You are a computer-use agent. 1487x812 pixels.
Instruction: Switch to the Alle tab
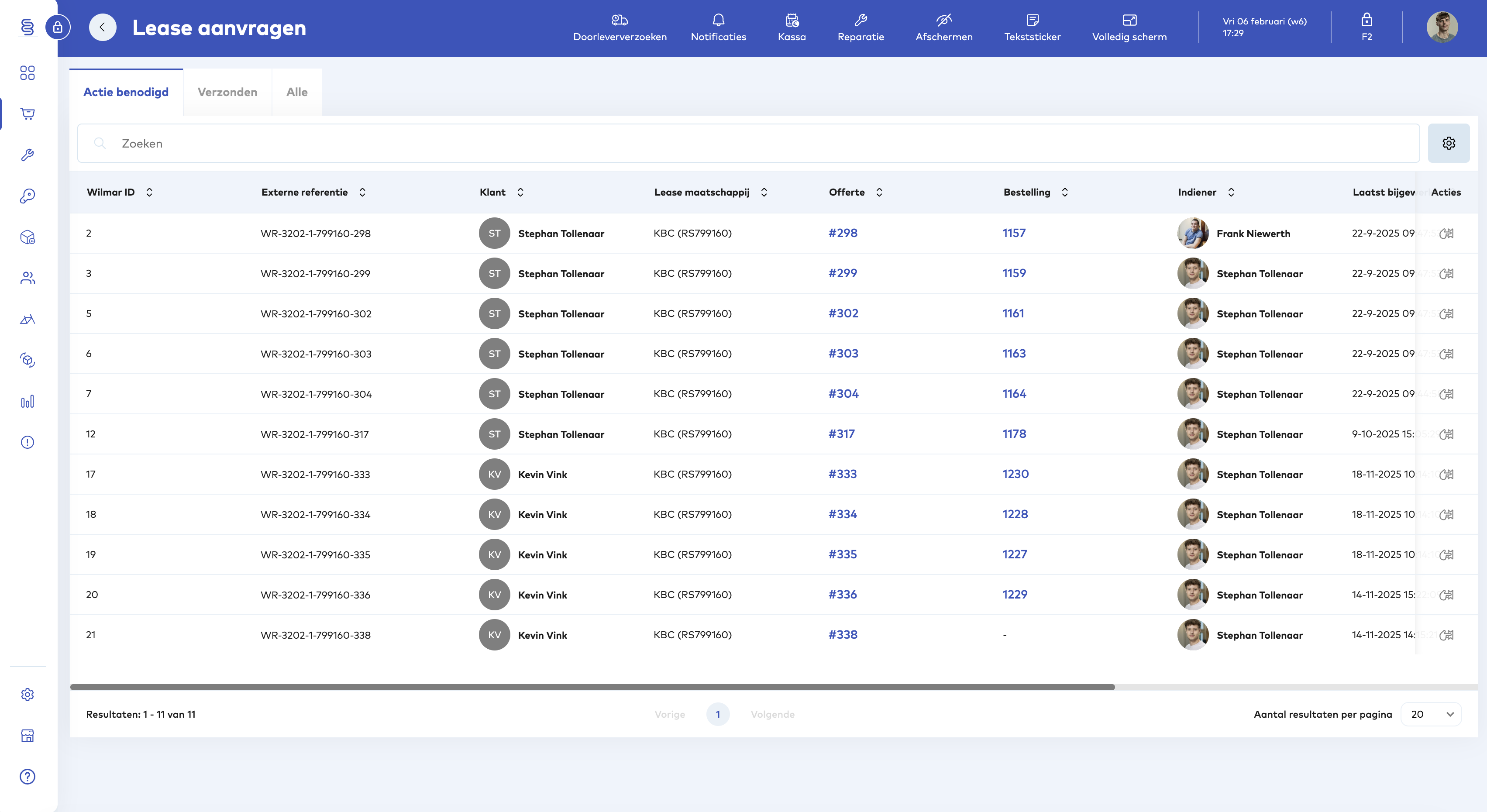[297, 93]
